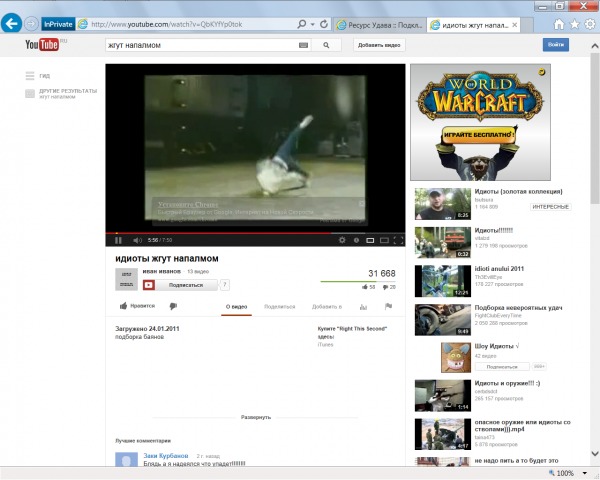Open Идиоты (золотая коллекция) video
Viewport: 600px width, 480px height.
pyautogui.click(x=518, y=191)
